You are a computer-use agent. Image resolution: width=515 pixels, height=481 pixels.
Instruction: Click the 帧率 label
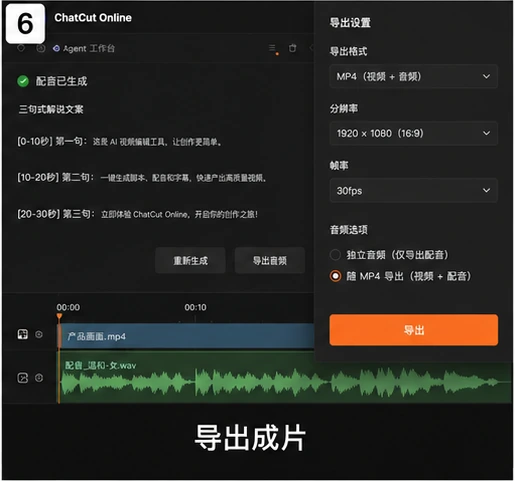339,165
